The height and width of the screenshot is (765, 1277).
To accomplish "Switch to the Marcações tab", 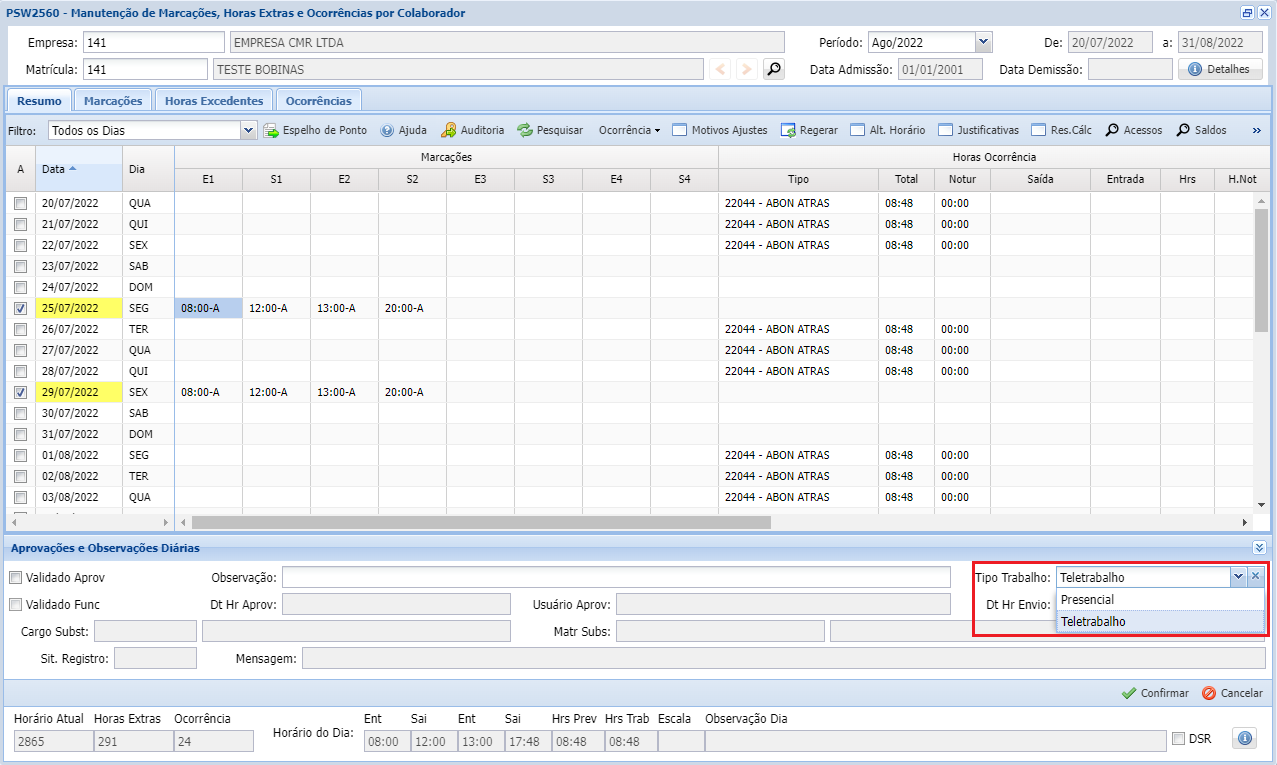I will [113, 101].
